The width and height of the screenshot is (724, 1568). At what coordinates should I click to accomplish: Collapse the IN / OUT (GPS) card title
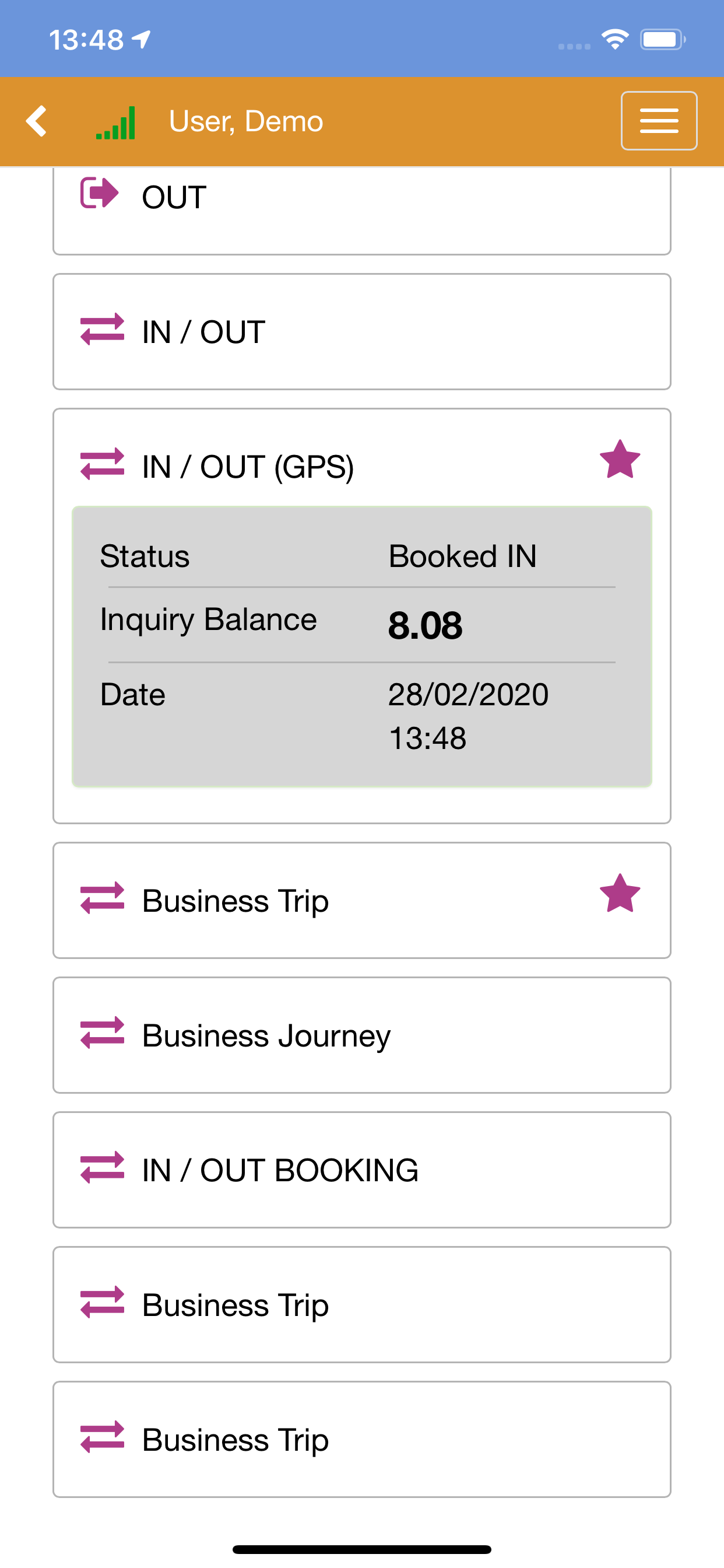point(248,467)
